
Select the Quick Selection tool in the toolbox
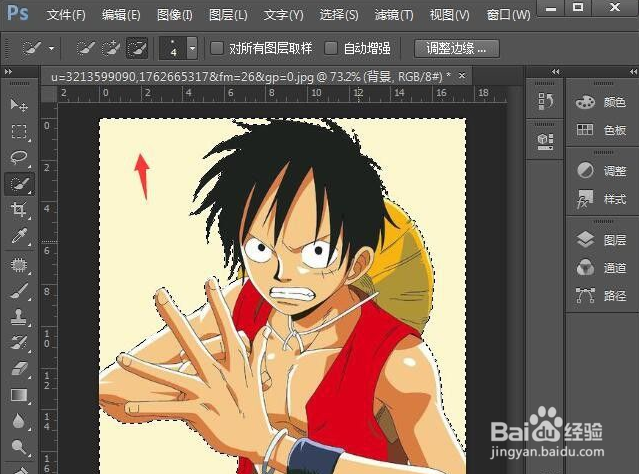(x=19, y=183)
